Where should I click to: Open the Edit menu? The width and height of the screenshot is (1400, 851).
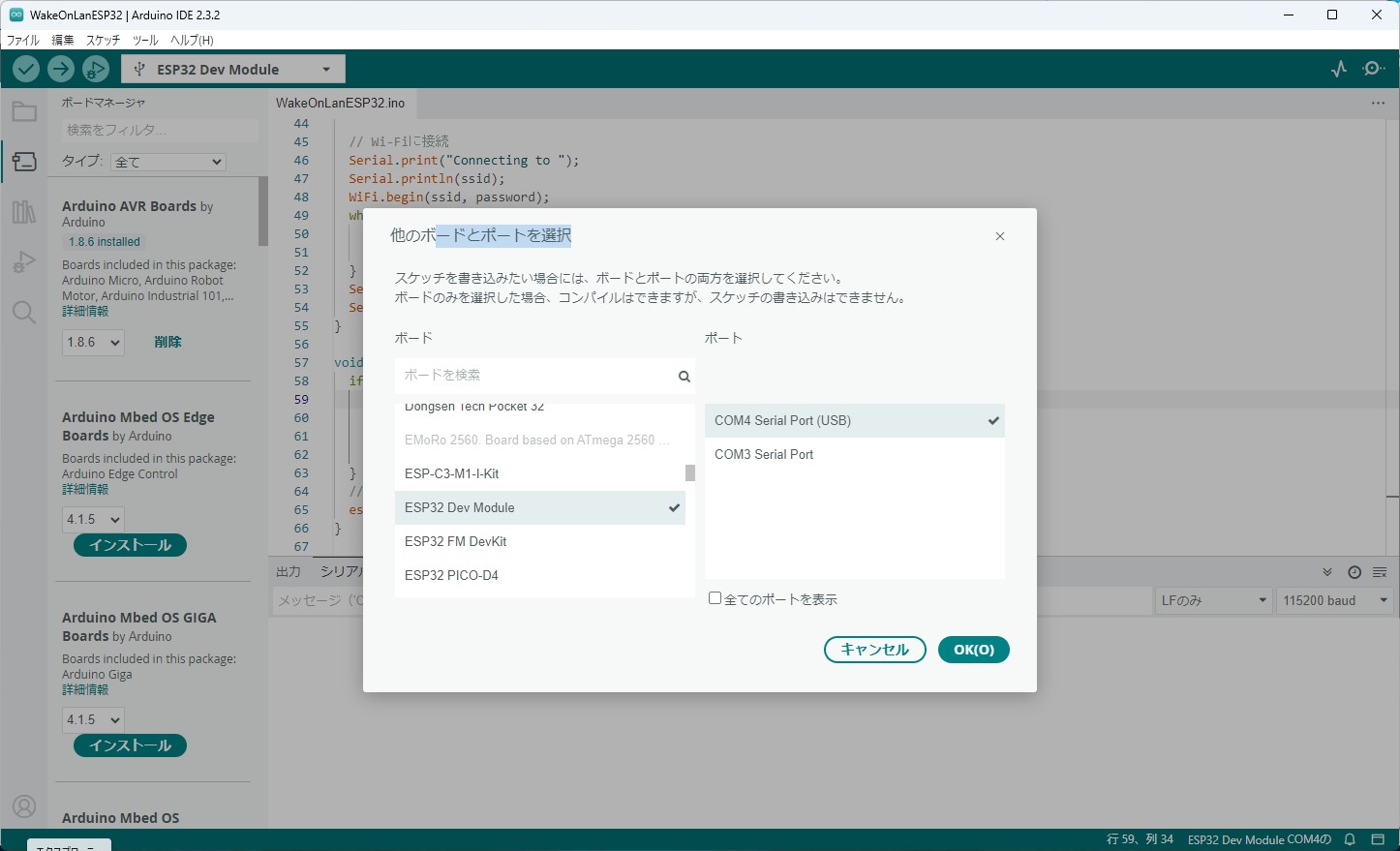point(63,40)
